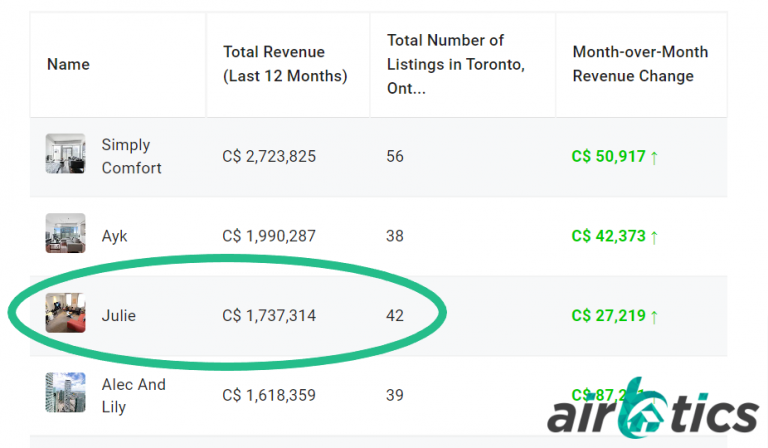Click revenue value C$ 1,990,287
This screenshot has width=768, height=448.
[x=269, y=236]
